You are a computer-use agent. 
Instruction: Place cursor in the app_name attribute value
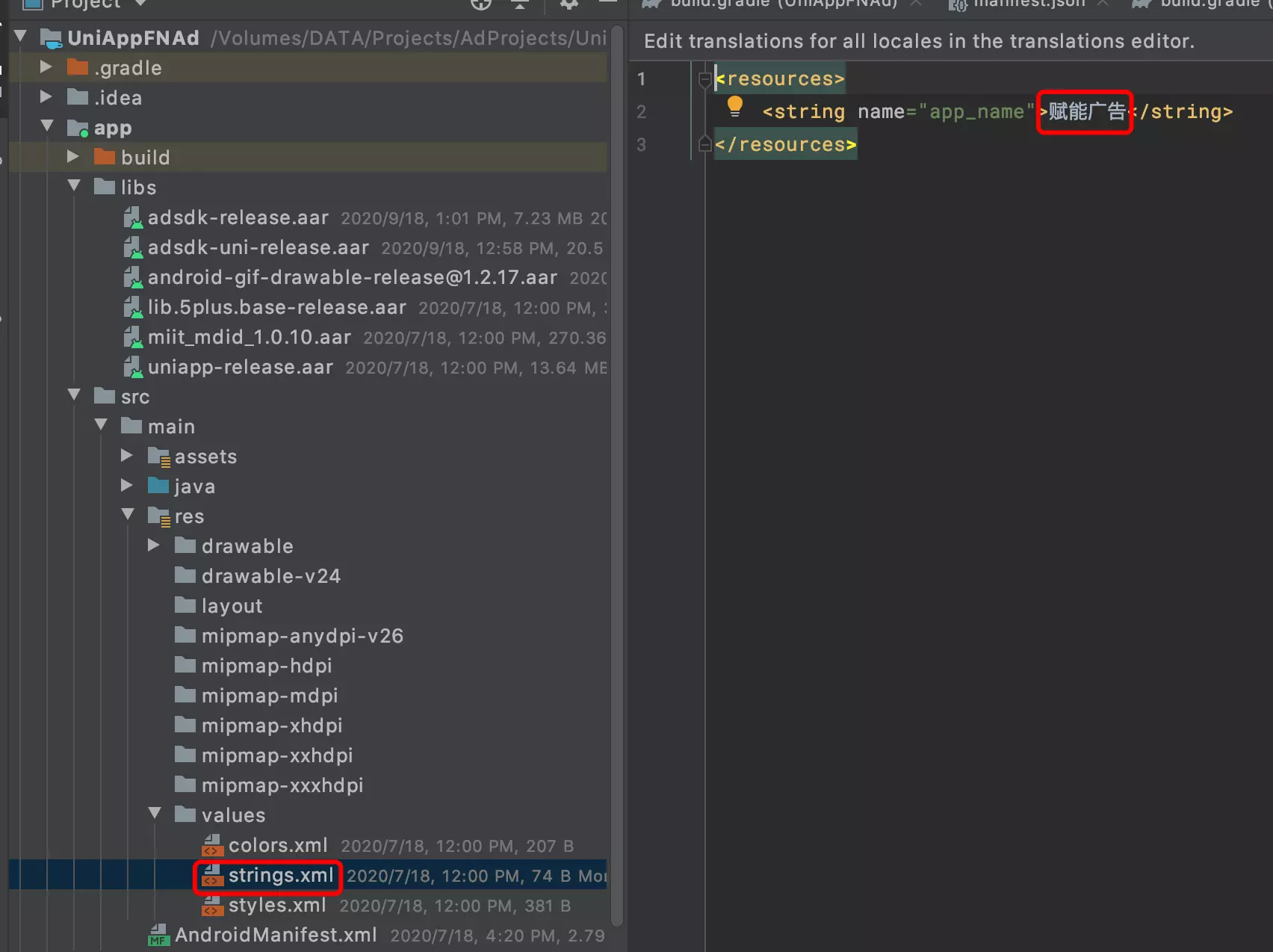tap(976, 112)
